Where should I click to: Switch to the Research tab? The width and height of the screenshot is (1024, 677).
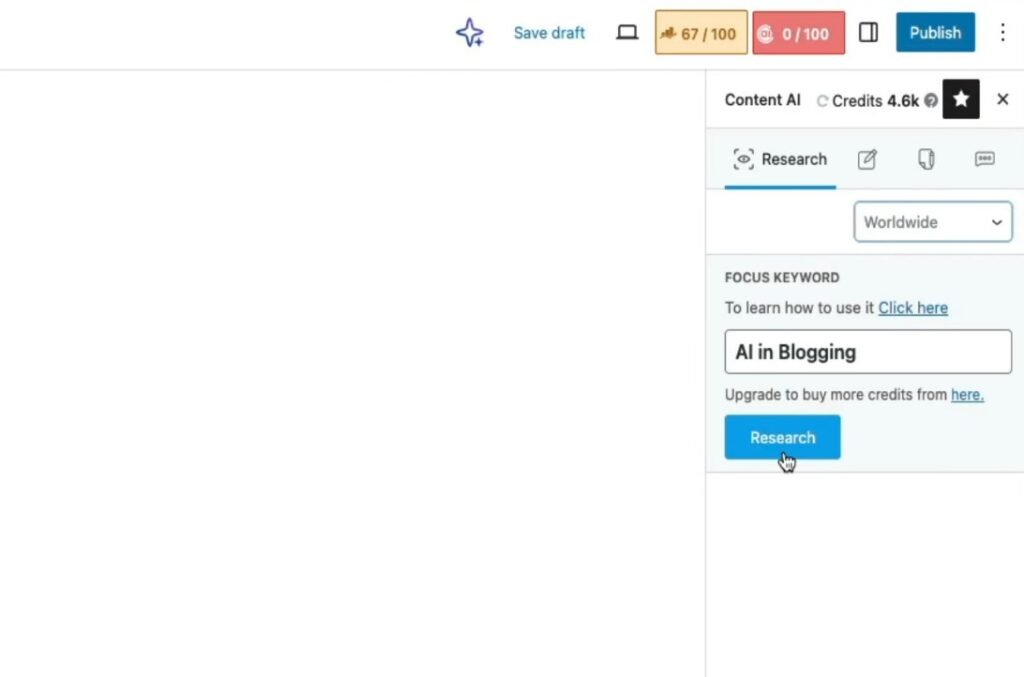pyautogui.click(x=780, y=159)
